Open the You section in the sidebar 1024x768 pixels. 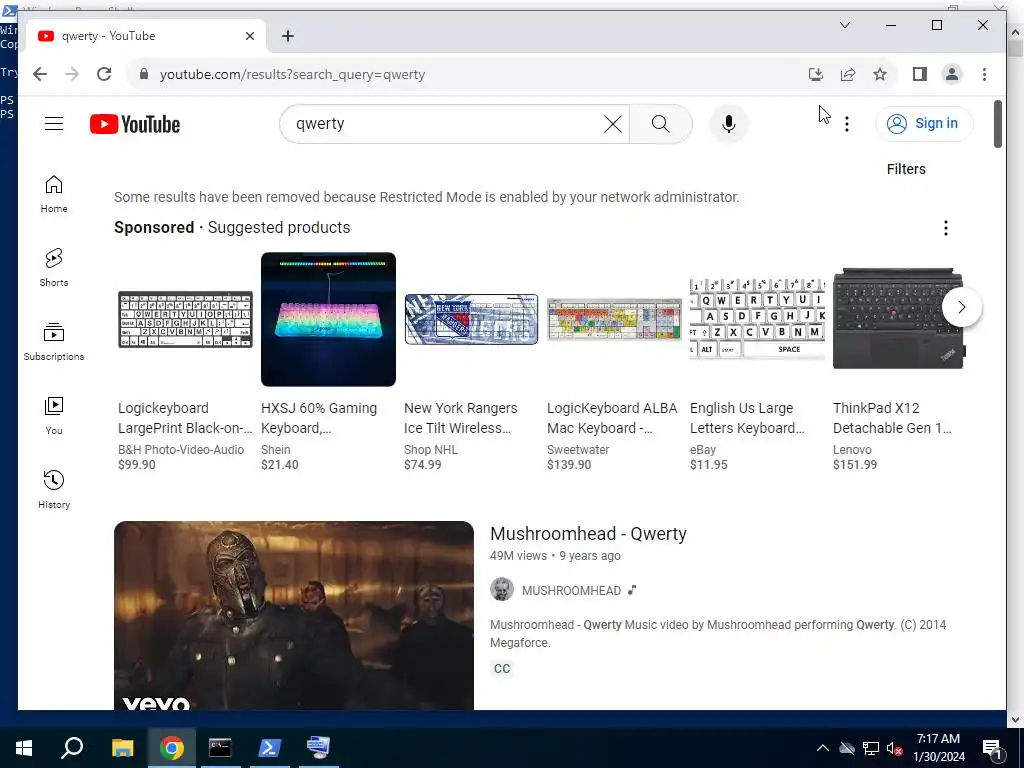[x=54, y=415]
